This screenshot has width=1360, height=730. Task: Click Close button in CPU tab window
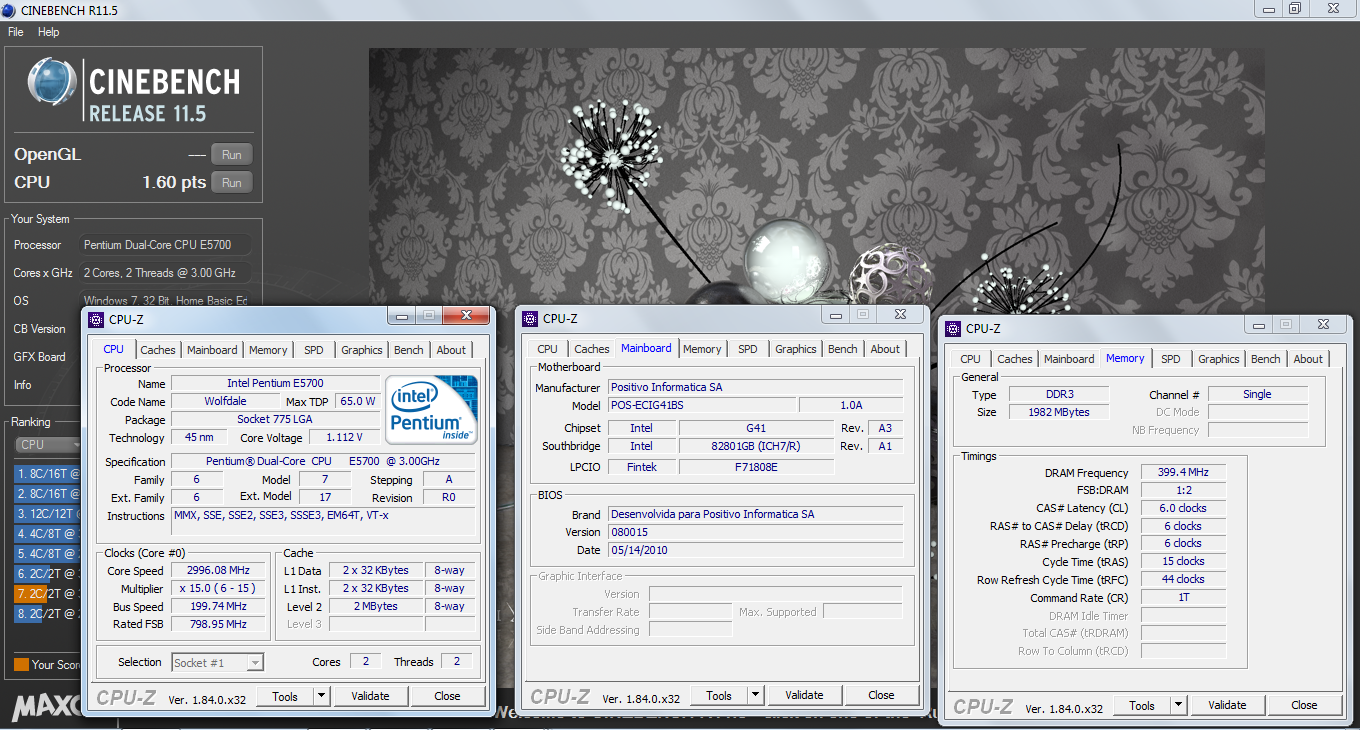448,696
